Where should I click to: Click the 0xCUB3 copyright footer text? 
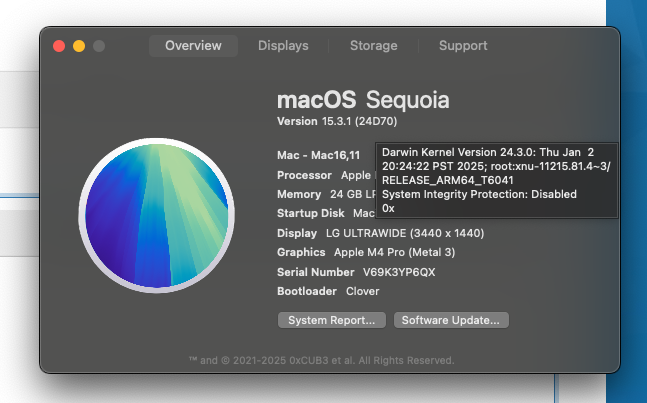pyautogui.click(x=321, y=361)
